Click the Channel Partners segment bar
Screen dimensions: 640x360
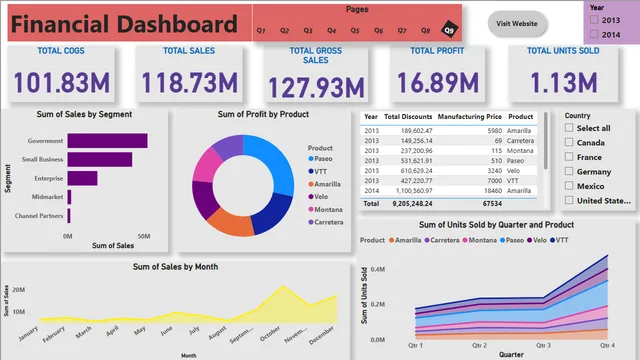[x=69, y=216]
